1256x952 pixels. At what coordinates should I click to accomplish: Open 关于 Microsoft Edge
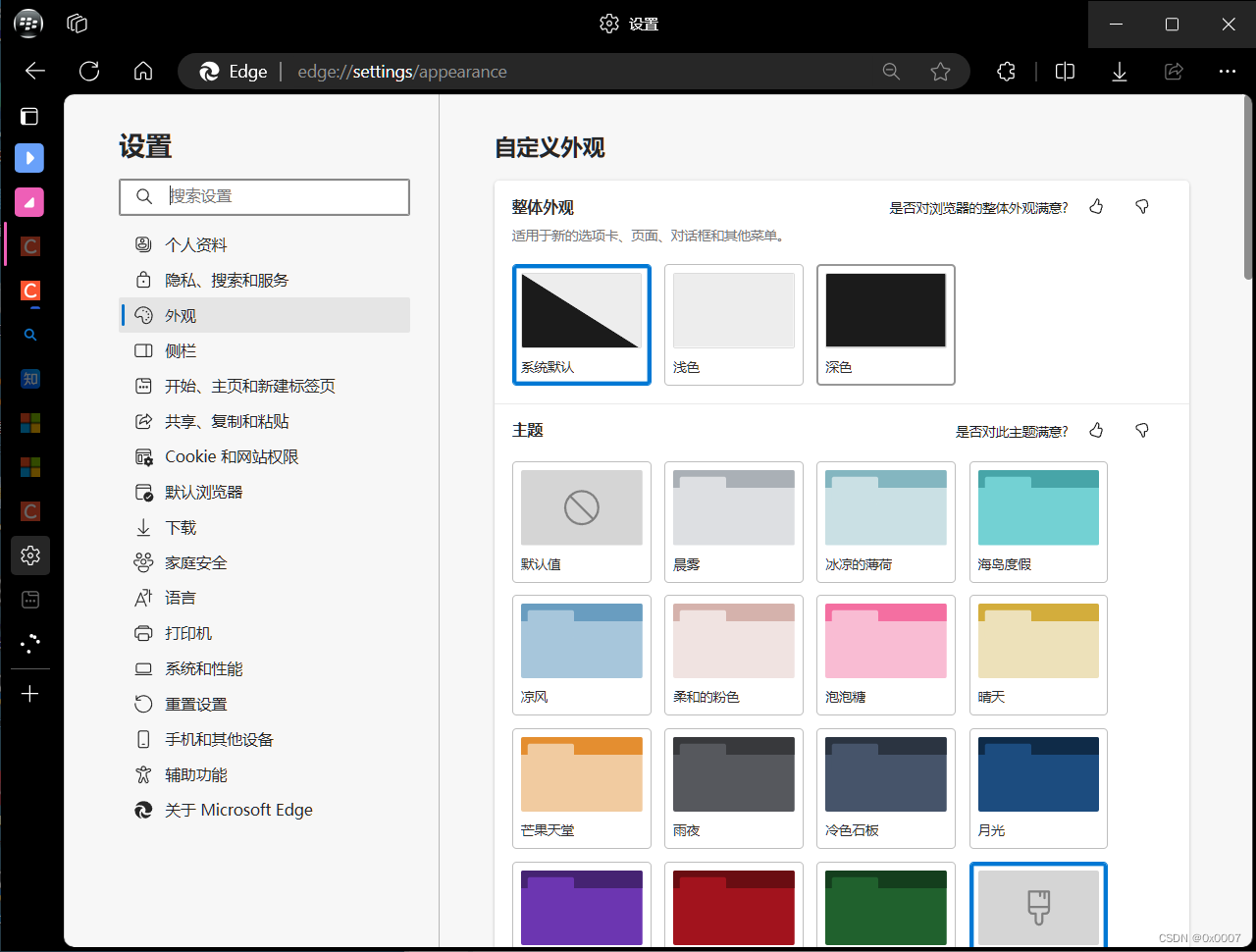tap(264, 810)
